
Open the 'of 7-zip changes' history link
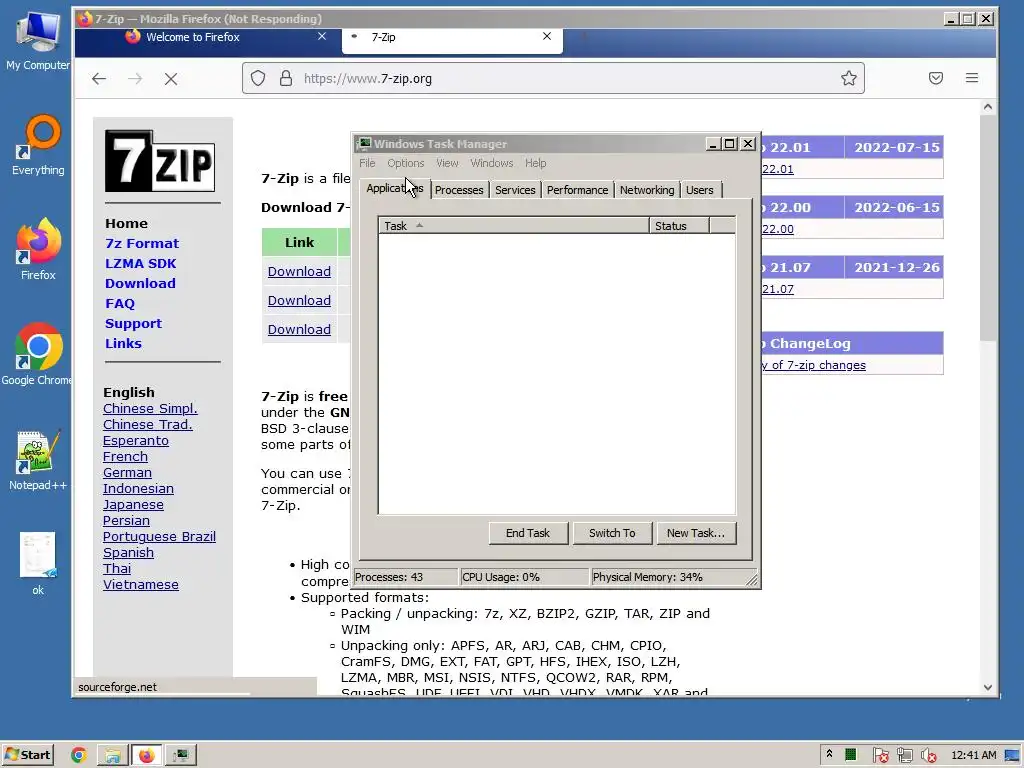click(x=813, y=365)
